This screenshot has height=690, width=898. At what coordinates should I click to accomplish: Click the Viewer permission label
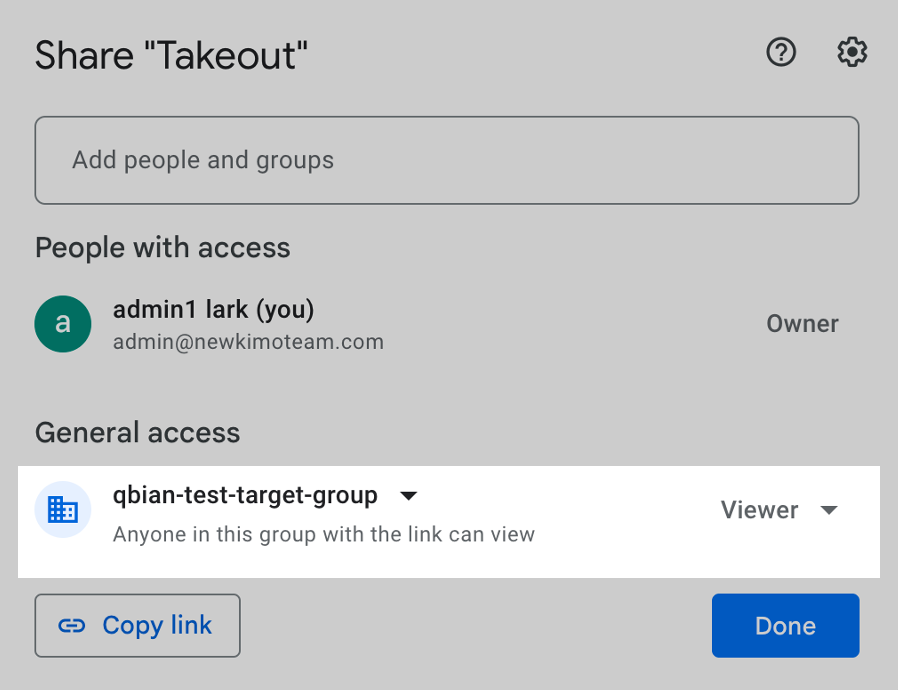click(x=759, y=510)
